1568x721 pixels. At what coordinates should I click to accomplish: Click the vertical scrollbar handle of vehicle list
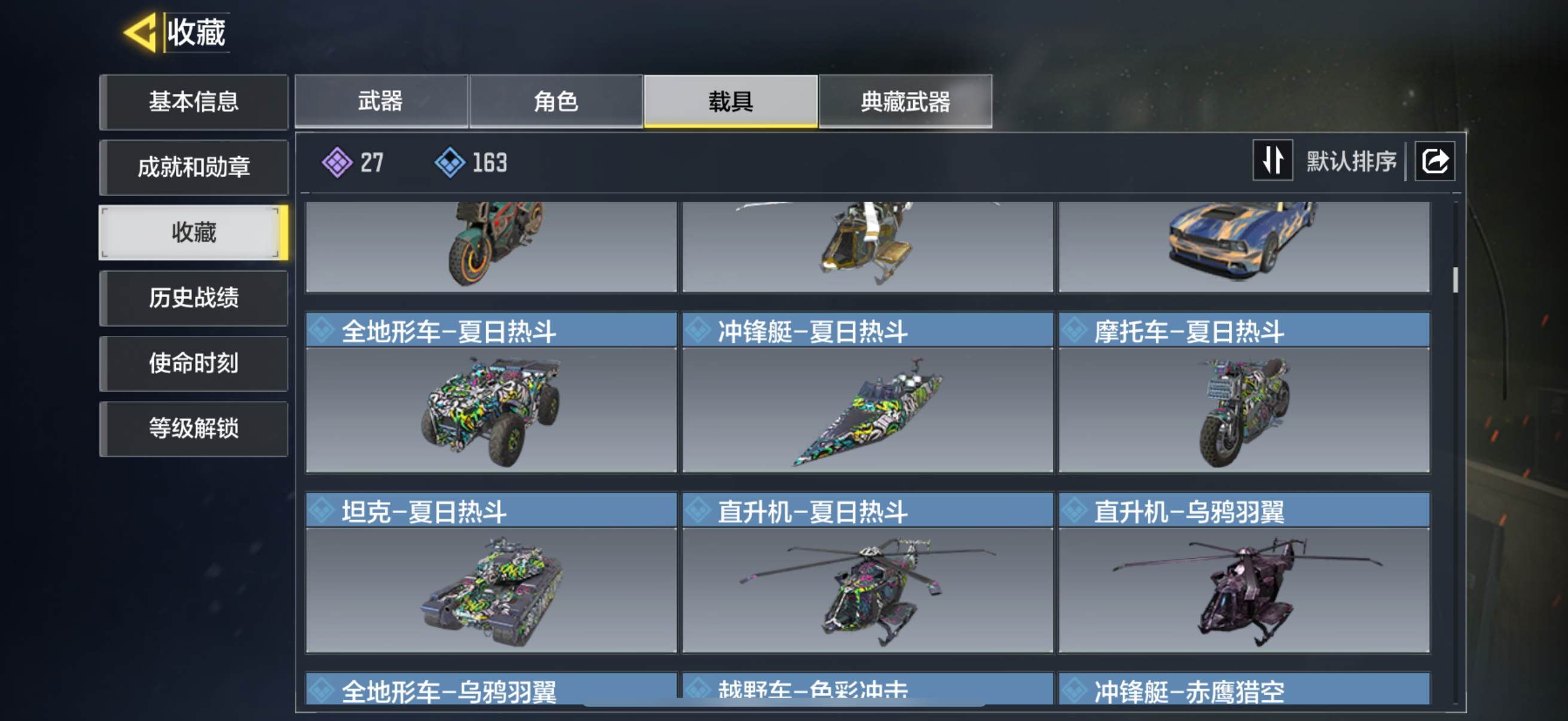(x=1455, y=280)
